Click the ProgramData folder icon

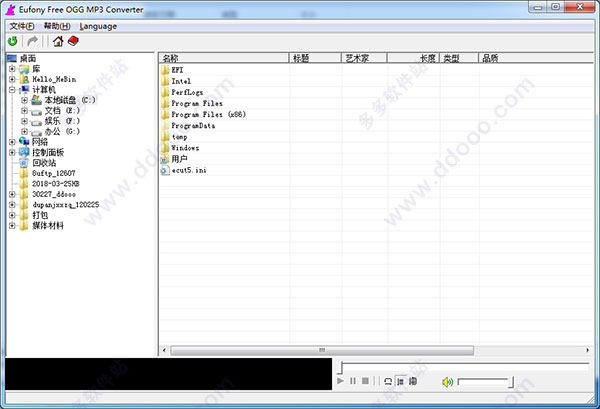click(x=165, y=125)
